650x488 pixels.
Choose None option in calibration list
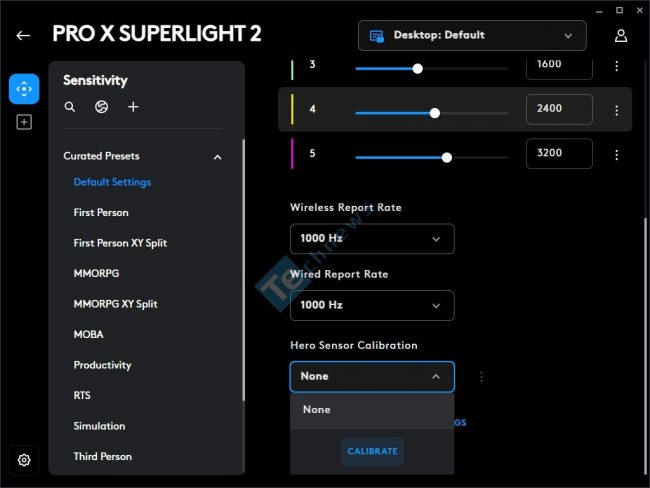pyautogui.click(x=372, y=410)
